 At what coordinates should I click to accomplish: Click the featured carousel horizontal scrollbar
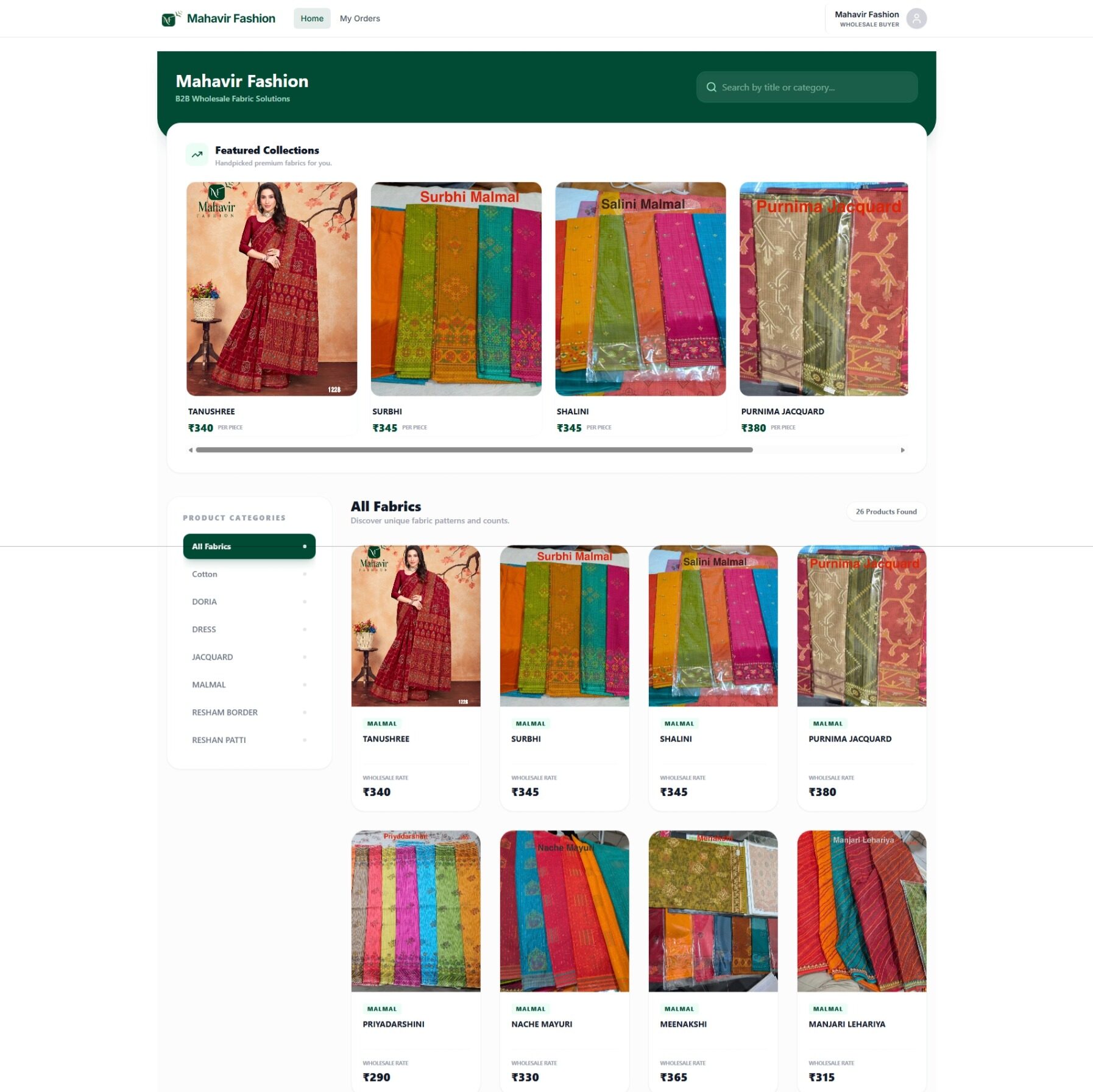tap(474, 450)
